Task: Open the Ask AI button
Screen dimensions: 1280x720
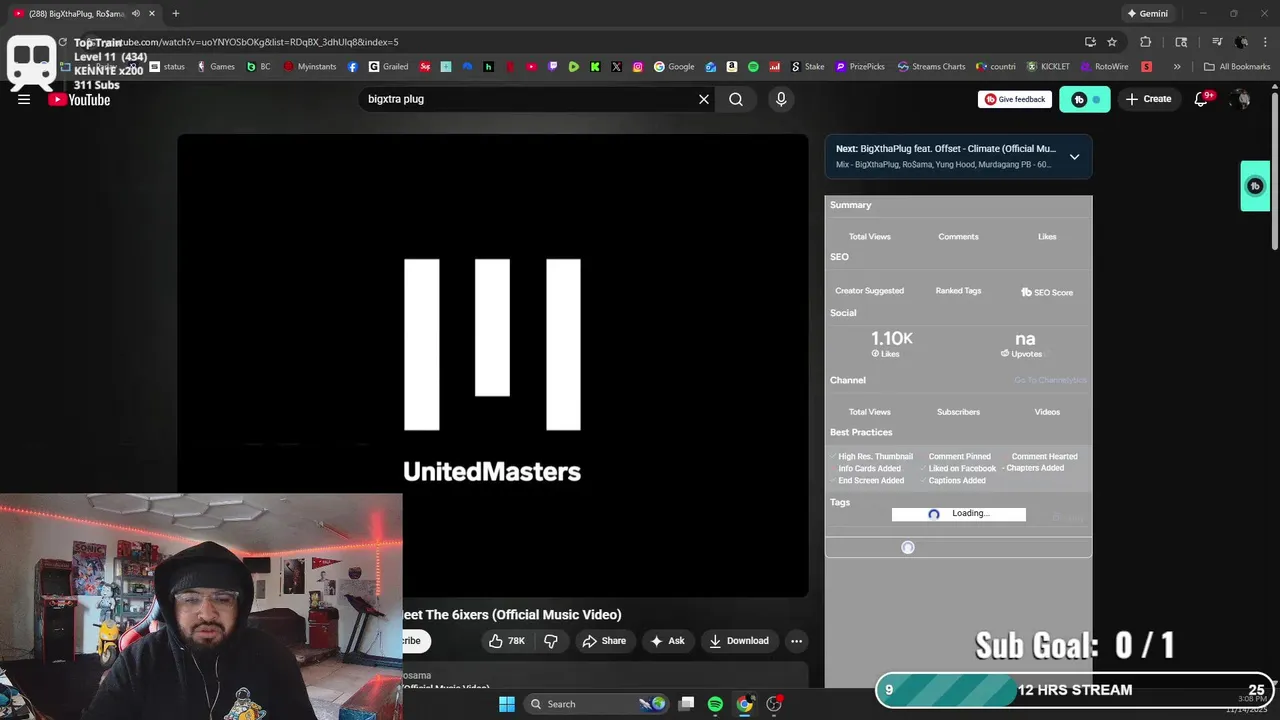Action: (668, 641)
